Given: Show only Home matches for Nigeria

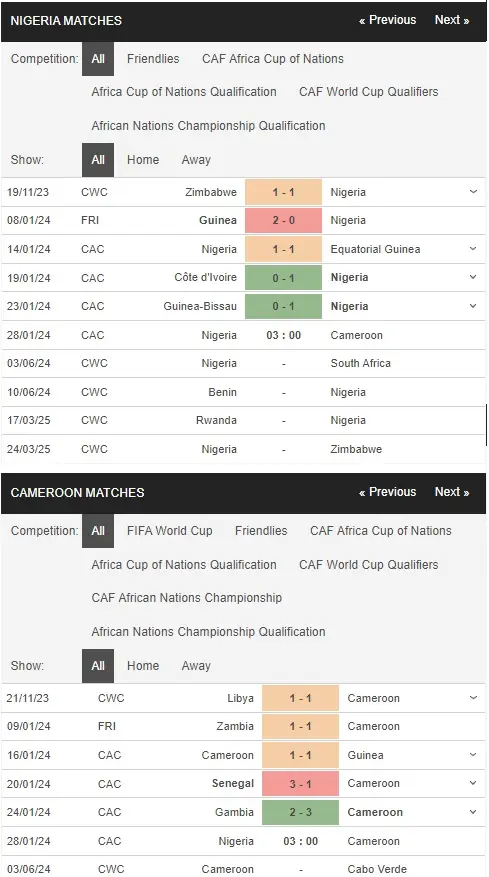Looking at the screenshot, I should click(x=143, y=160).
